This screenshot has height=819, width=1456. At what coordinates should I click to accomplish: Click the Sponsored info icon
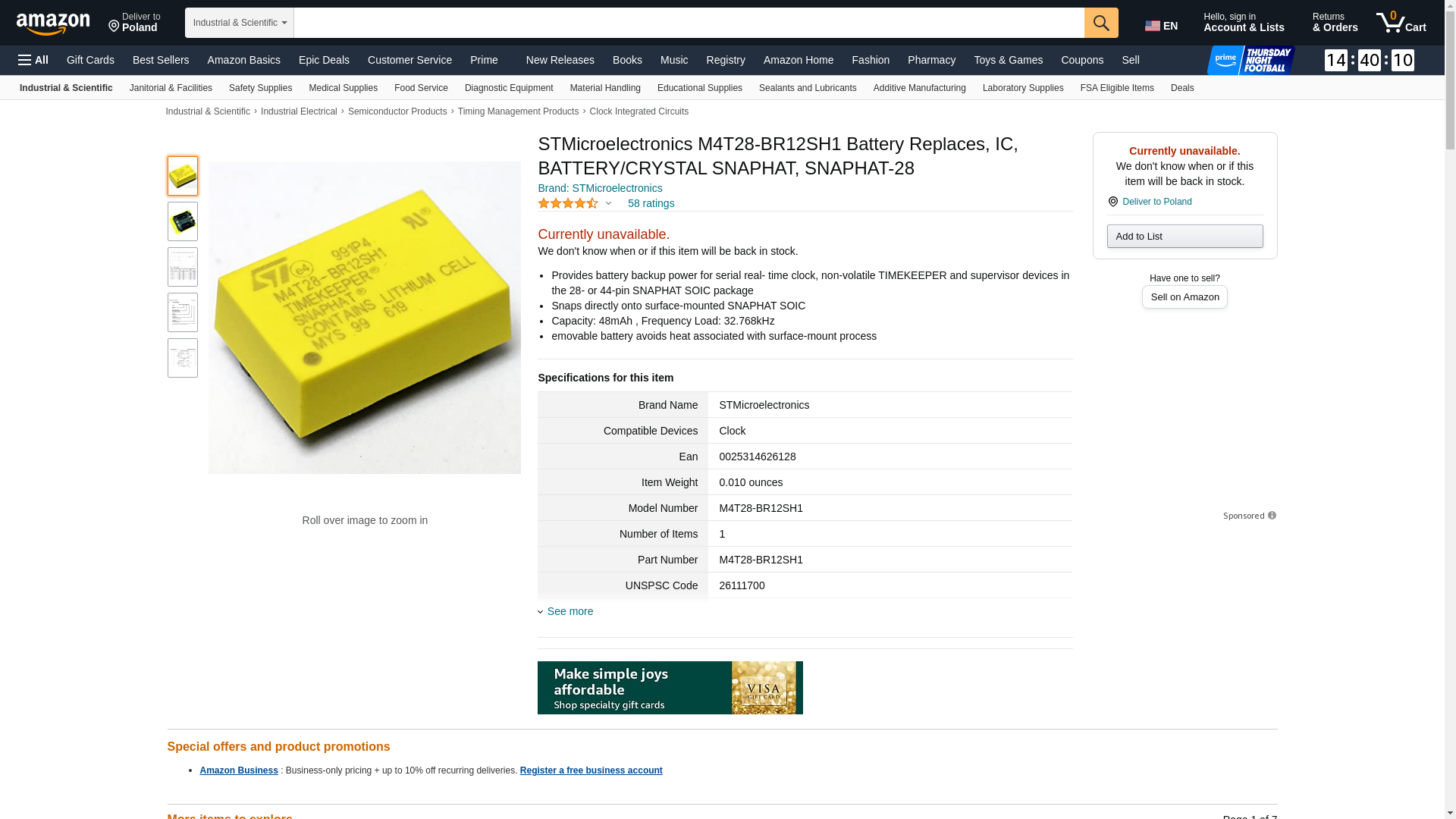pyautogui.click(x=1272, y=516)
